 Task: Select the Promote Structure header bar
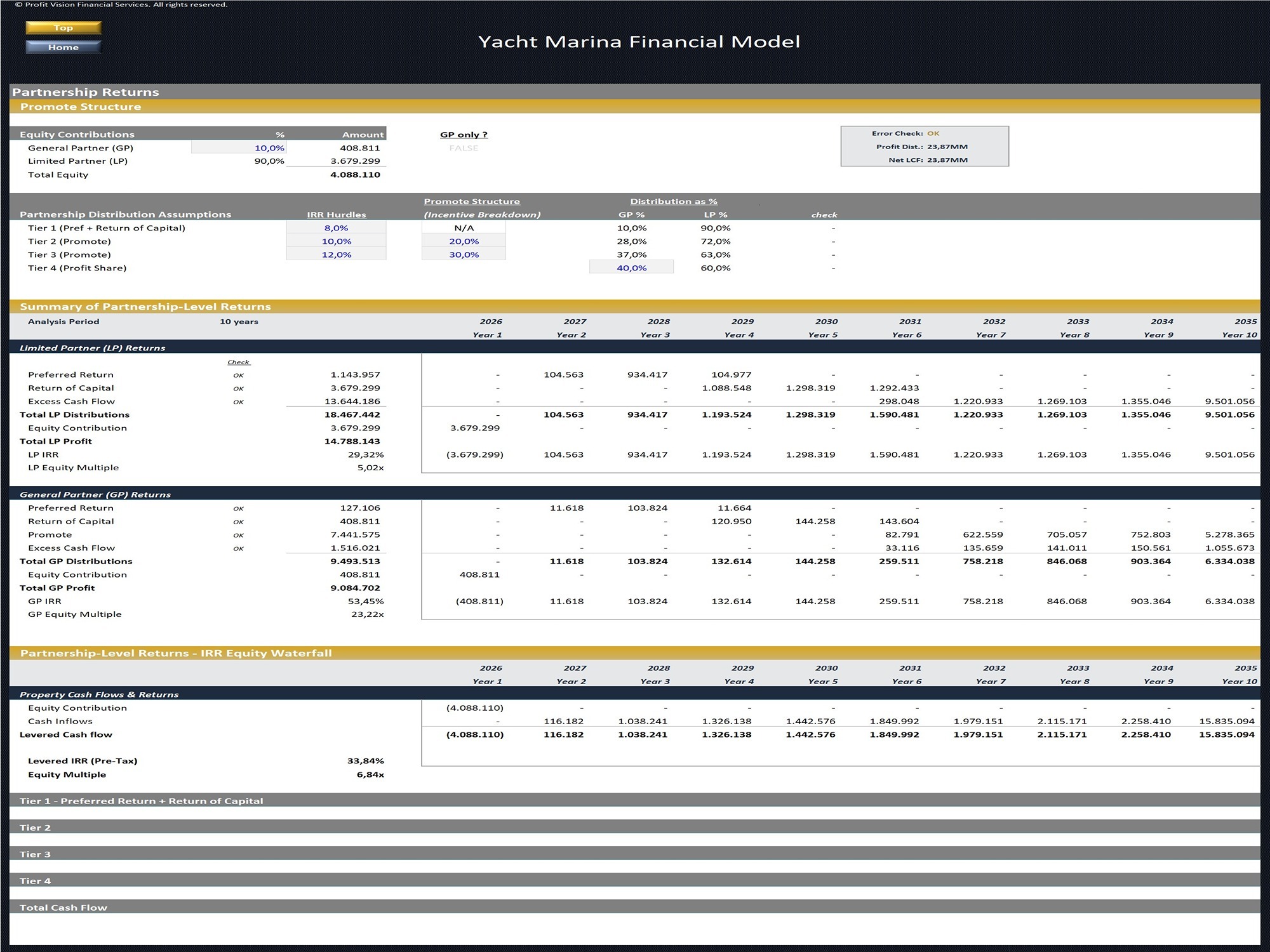point(79,106)
